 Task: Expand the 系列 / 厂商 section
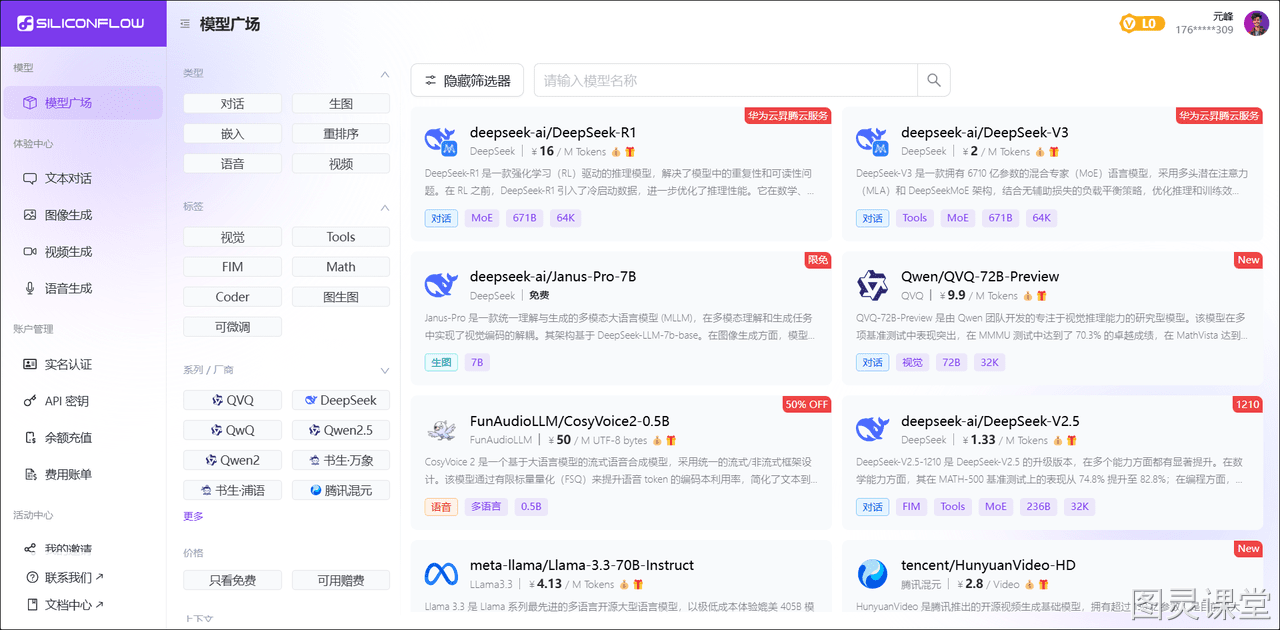[385, 370]
